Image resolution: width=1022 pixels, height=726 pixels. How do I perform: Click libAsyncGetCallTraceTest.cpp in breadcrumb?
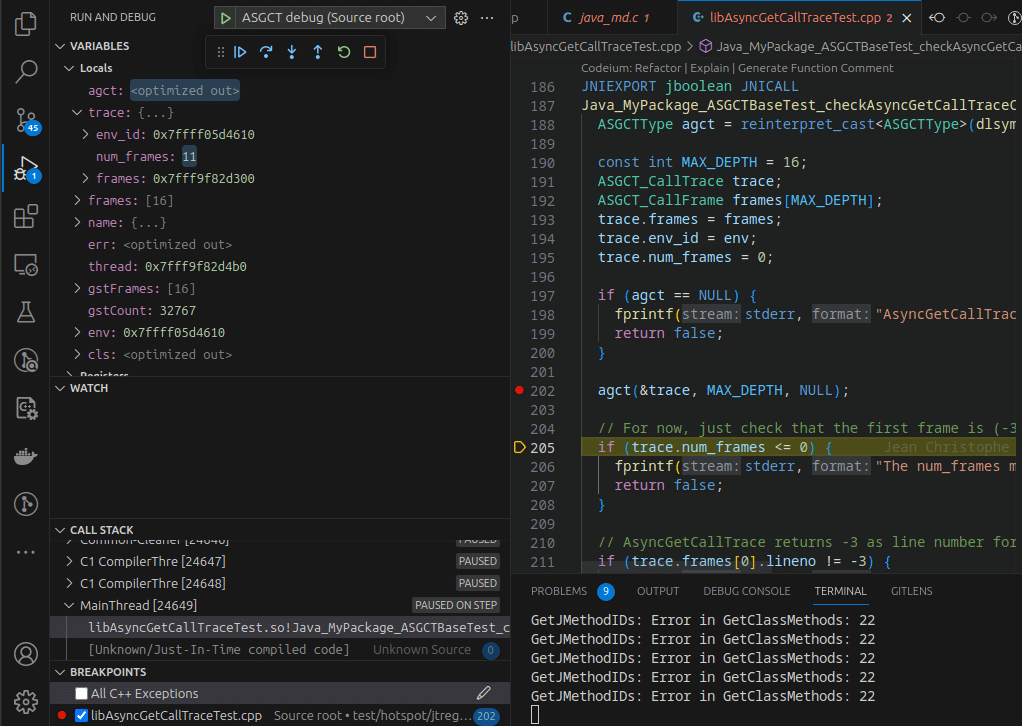(596, 46)
